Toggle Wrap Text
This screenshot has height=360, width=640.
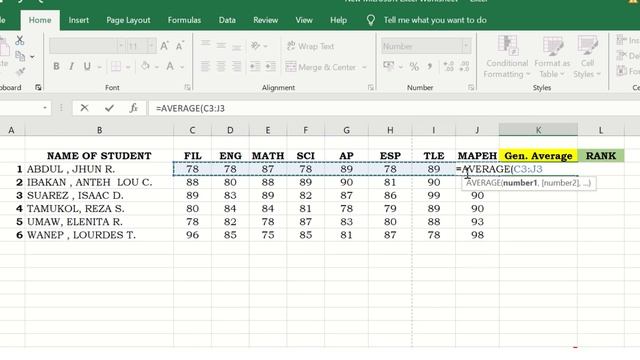[310, 46]
